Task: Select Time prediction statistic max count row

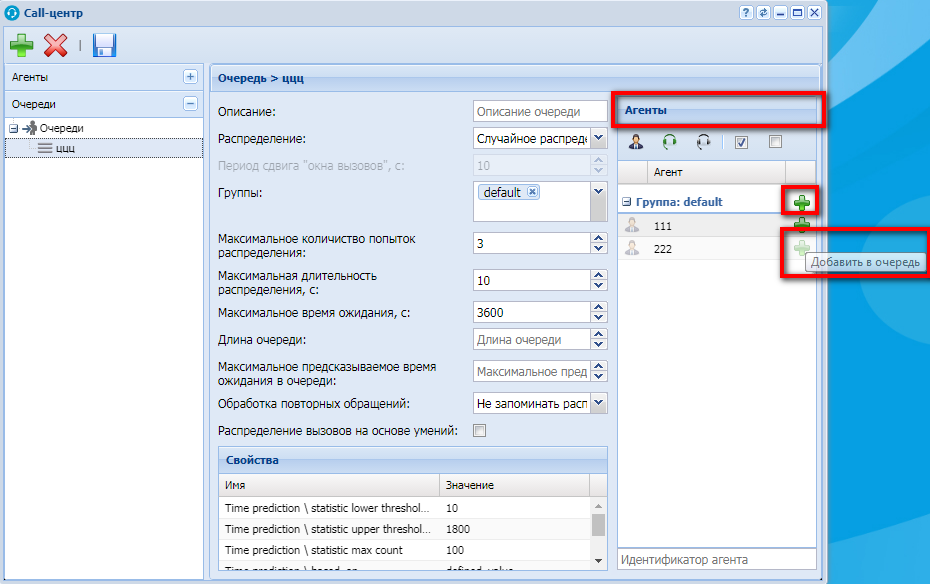Action: pyautogui.click(x=405, y=550)
